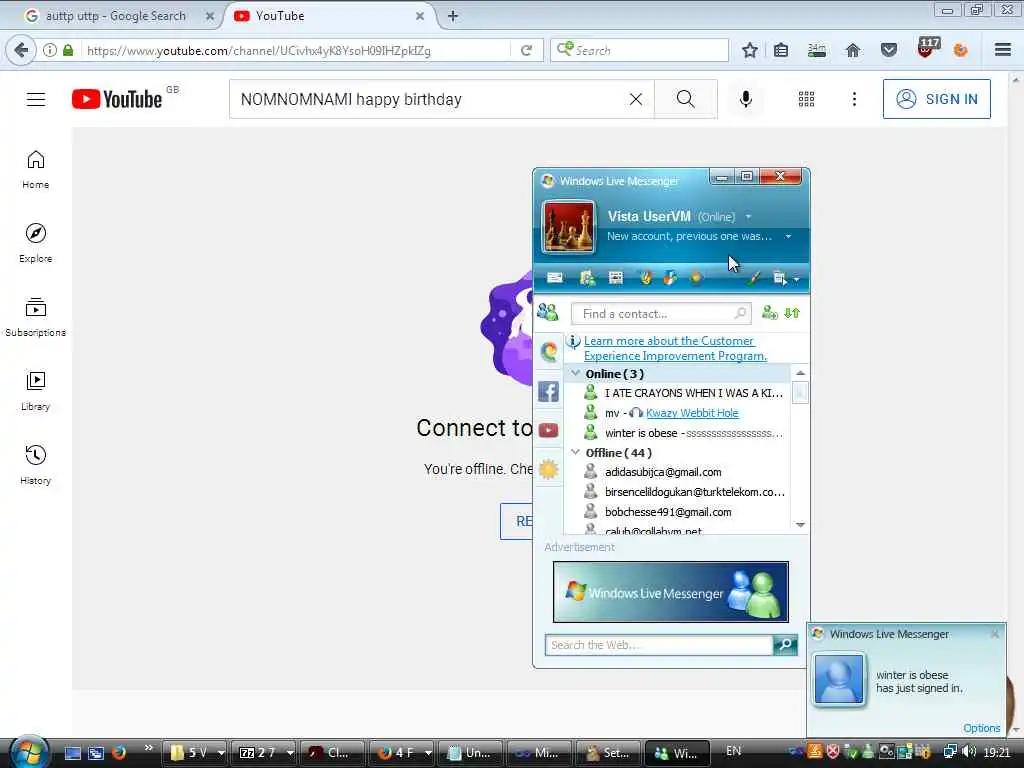Open the YouTube apps grid icon
1024x768 pixels.
coord(807,99)
